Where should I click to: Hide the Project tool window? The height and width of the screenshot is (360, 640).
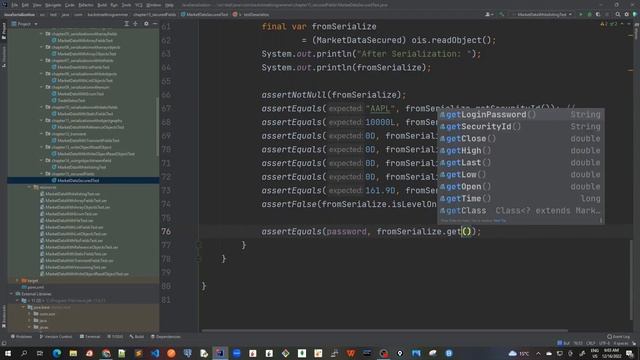point(155,24)
